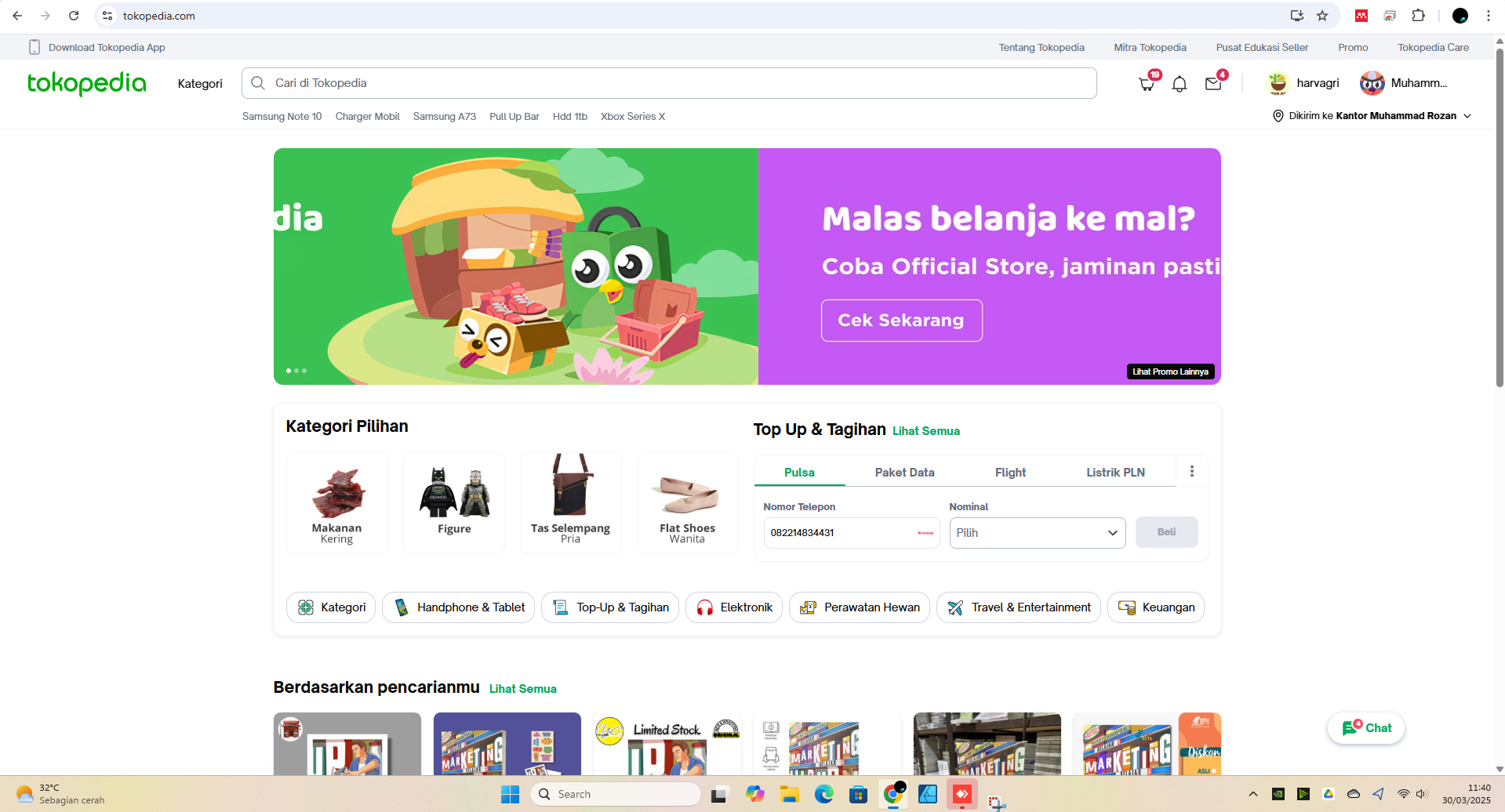Open the shopping cart icon
1505x812 pixels.
click(1147, 84)
